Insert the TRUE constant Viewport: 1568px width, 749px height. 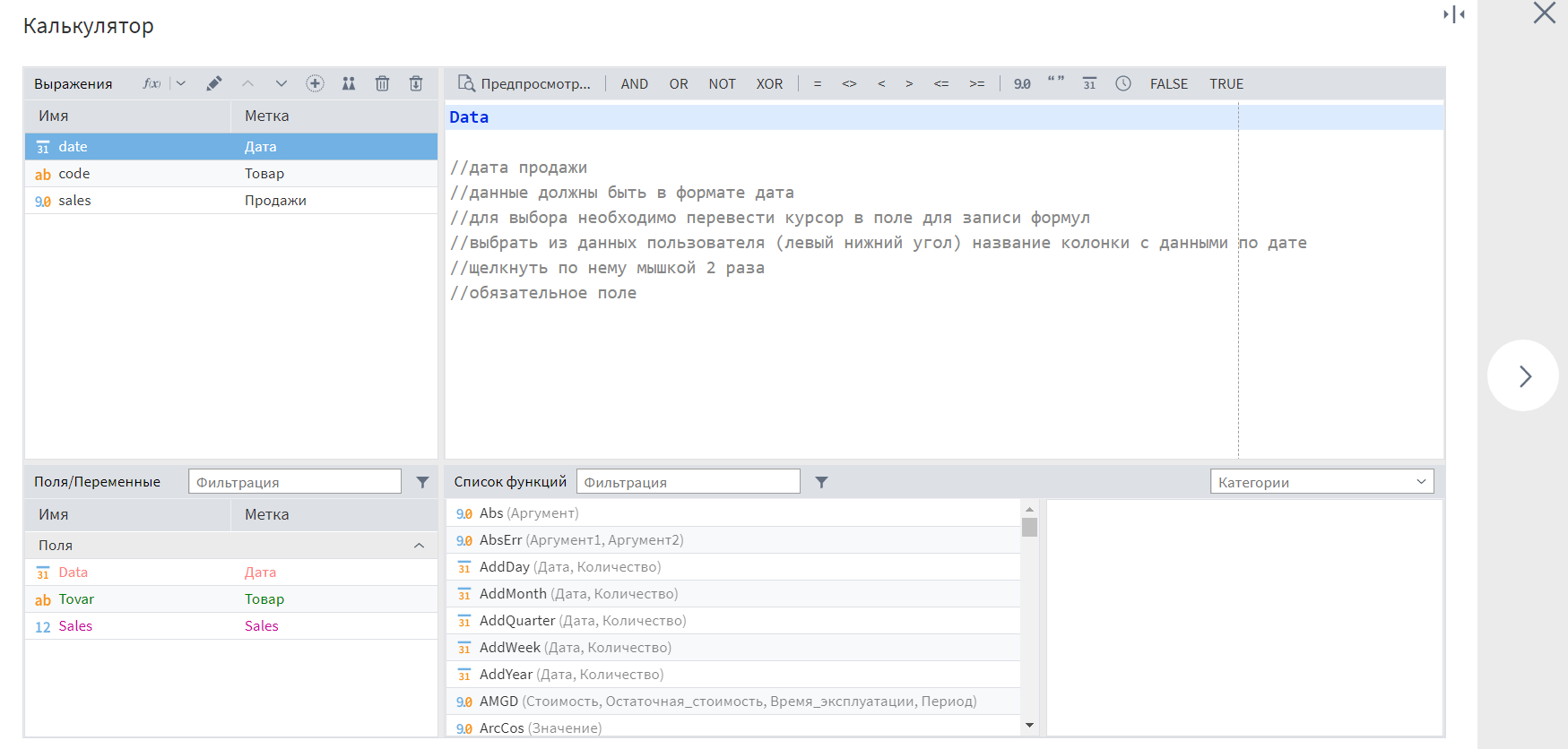pyautogui.click(x=1226, y=83)
